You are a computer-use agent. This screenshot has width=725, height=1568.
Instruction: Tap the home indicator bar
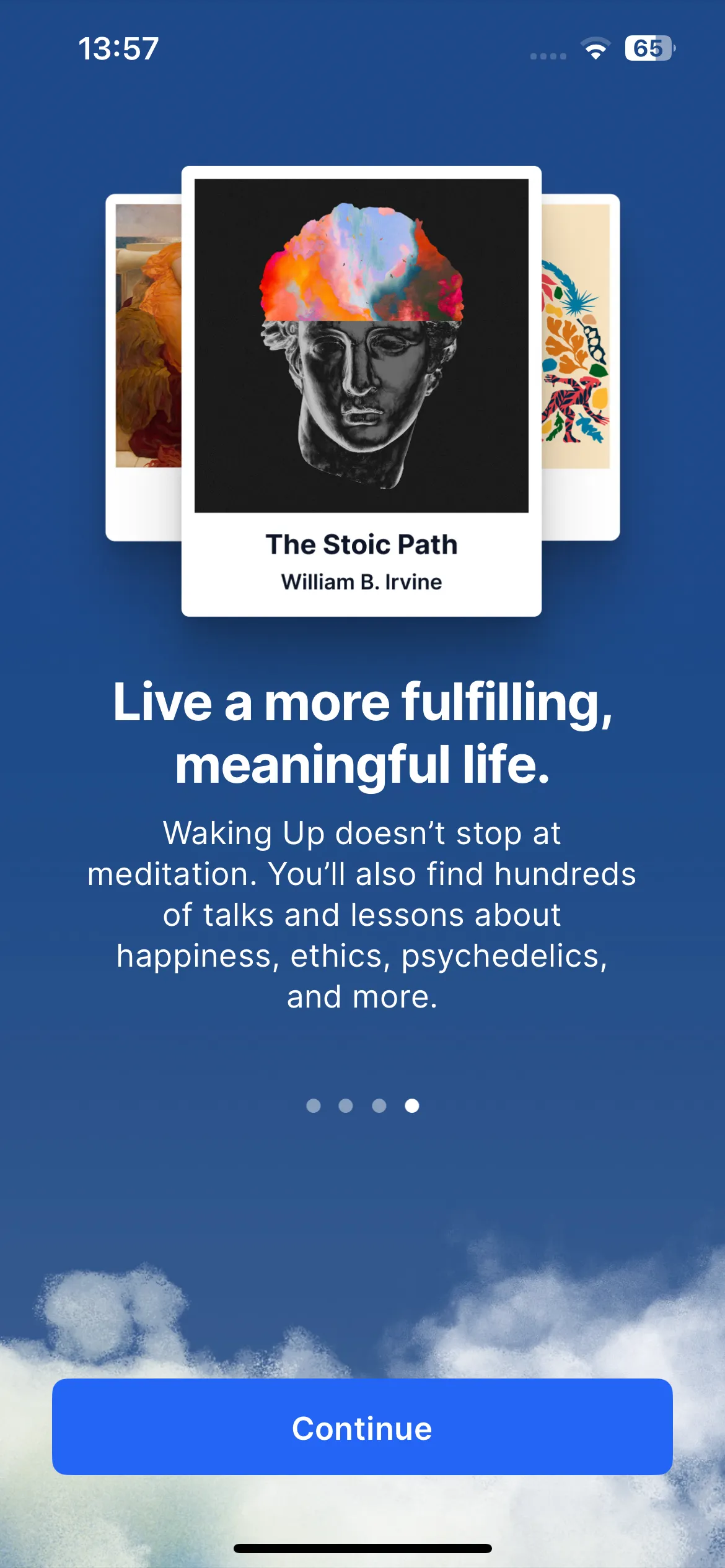tap(362, 1548)
